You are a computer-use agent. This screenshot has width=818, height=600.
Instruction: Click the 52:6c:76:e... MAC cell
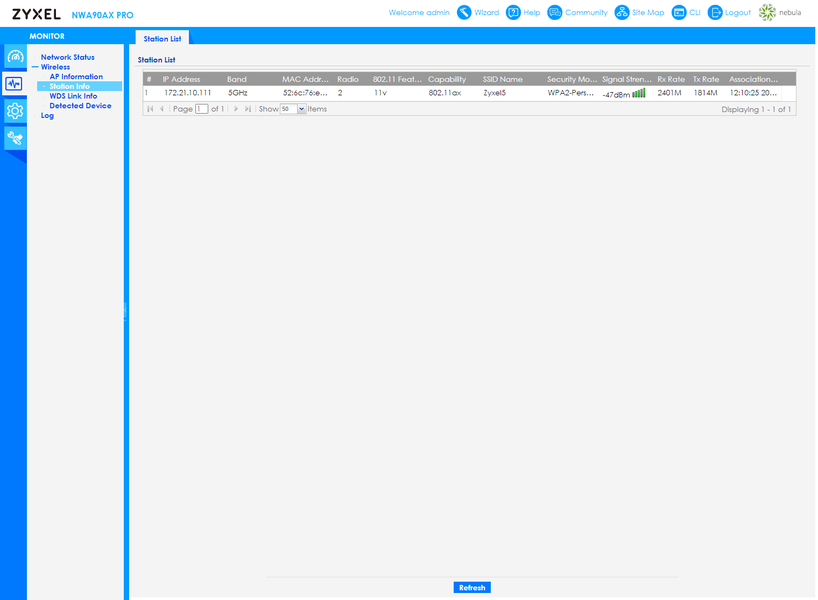[305, 93]
